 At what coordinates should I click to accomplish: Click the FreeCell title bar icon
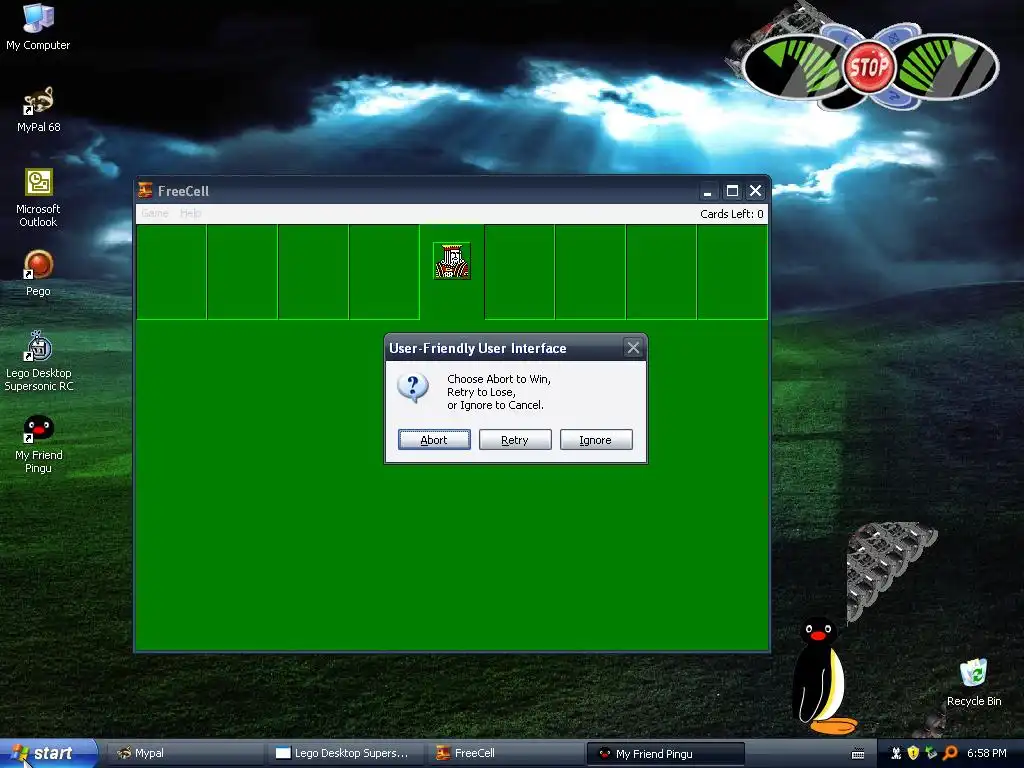(x=146, y=191)
